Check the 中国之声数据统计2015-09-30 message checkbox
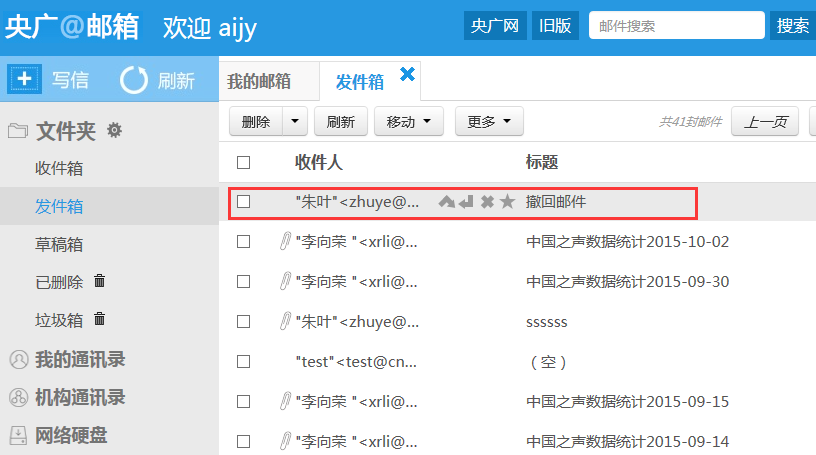Viewport: 816px width, 455px height. [244, 282]
